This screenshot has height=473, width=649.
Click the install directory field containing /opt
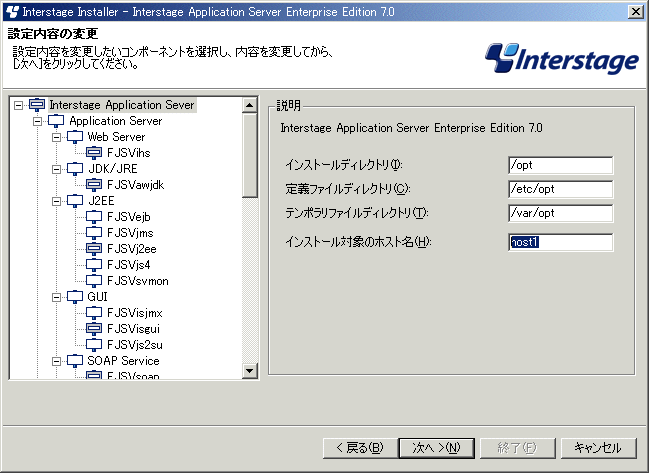560,165
